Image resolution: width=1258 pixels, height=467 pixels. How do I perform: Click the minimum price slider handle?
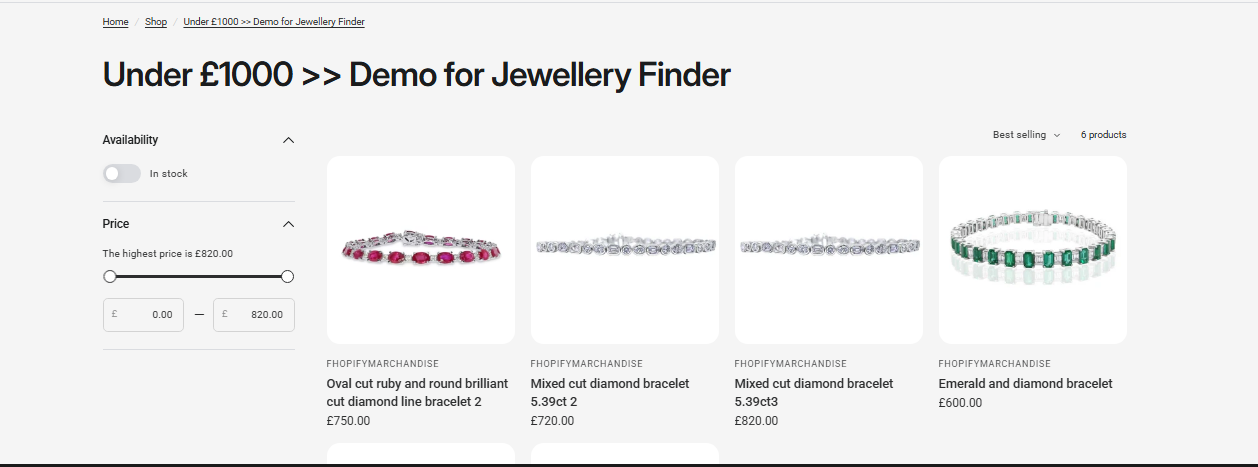point(110,276)
